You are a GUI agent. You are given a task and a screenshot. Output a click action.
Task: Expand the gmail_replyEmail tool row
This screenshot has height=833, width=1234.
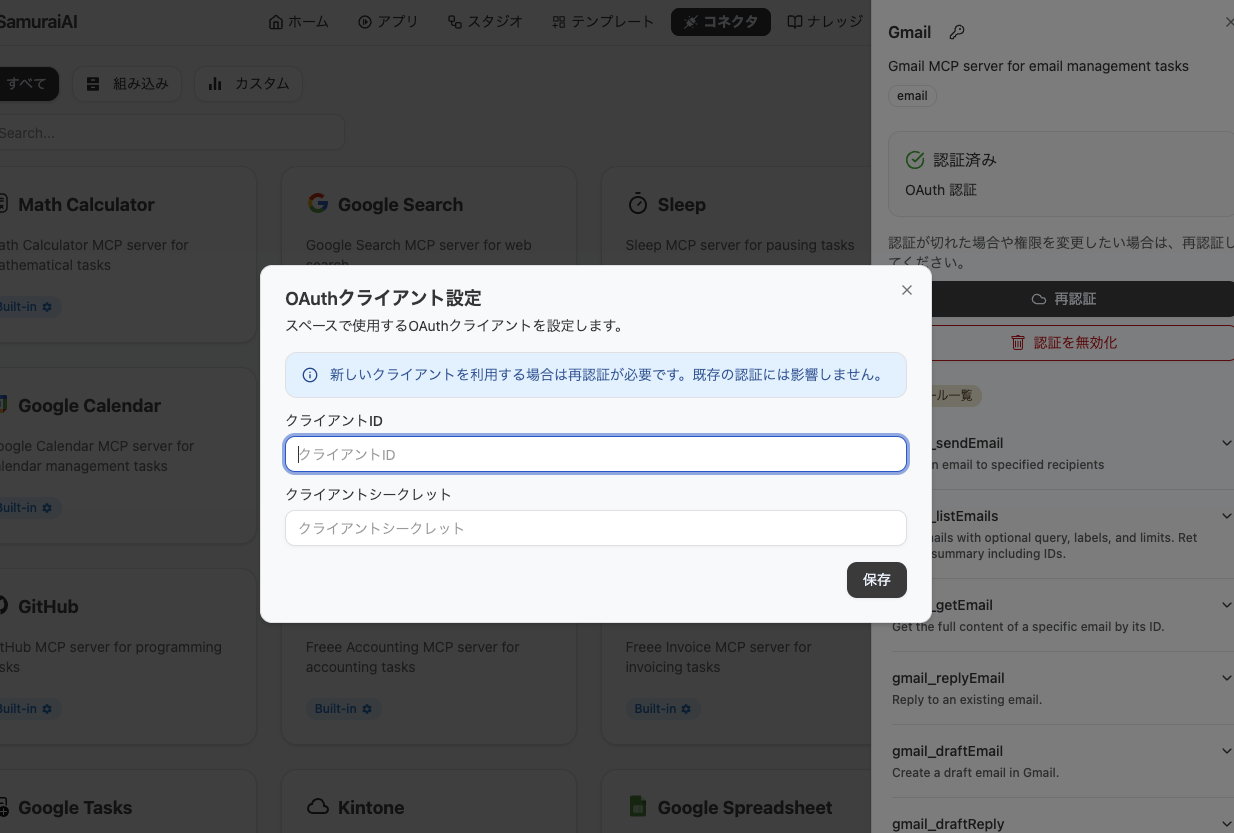pyautogui.click(x=1227, y=678)
